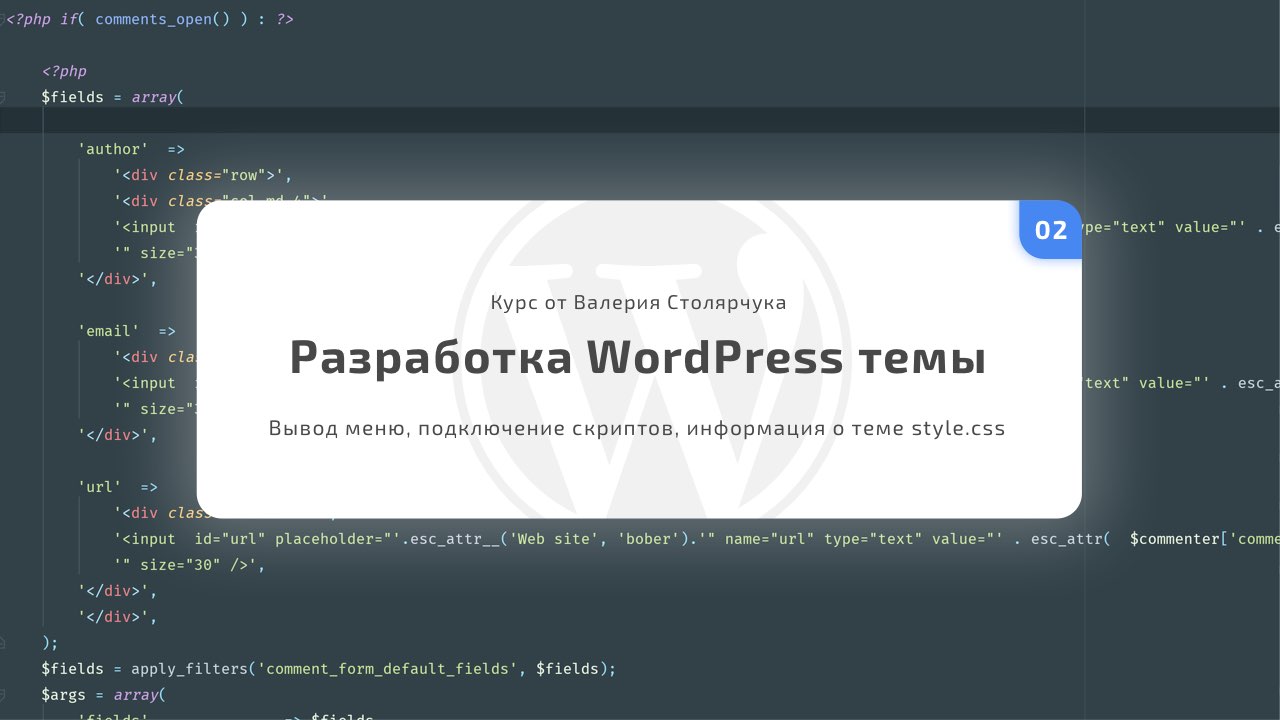Select the blue "02" episode badge
Viewport: 1280px width, 720px height.
coord(1050,230)
